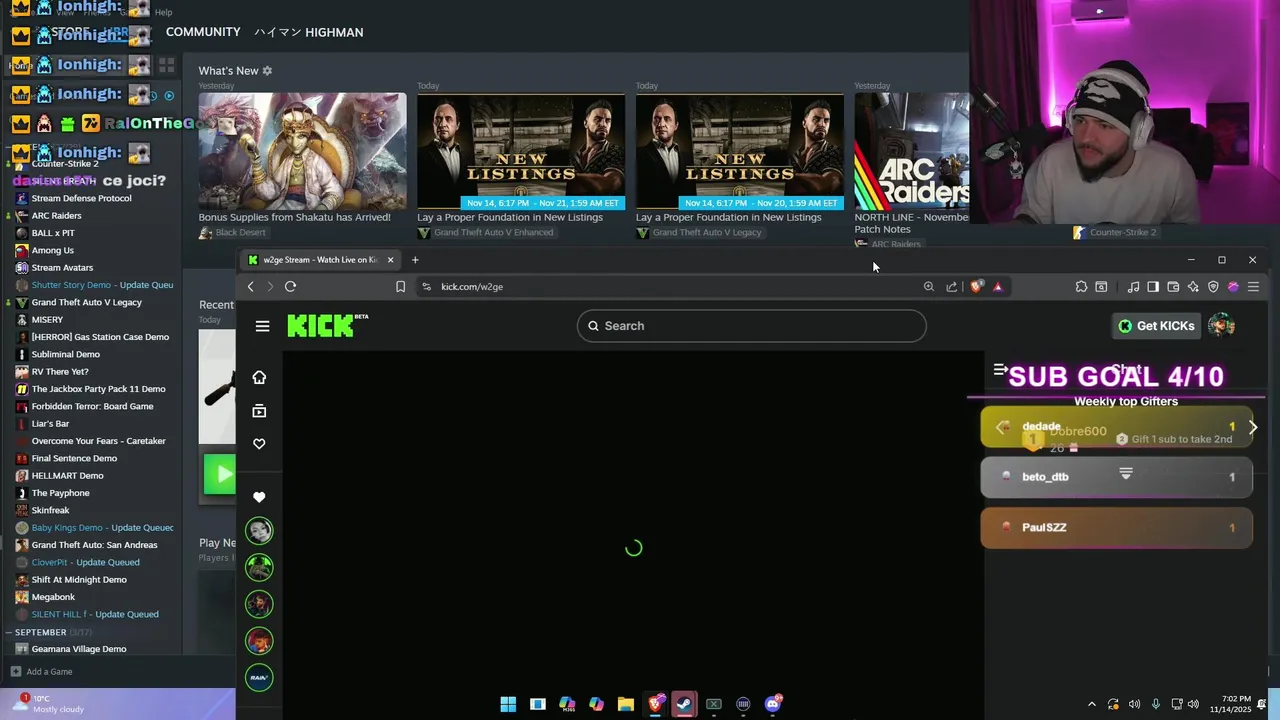The height and width of the screenshot is (720, 1280).
Task: Open the music note playlist icon
Action: coord(1133,287)
